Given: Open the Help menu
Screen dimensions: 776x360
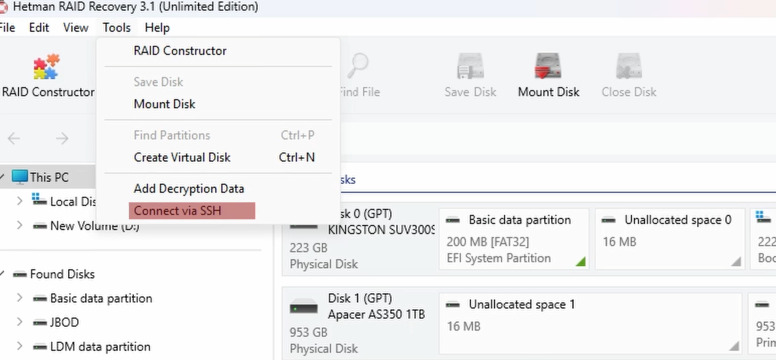Looking at the screenshot, I should tap(157, 28).
